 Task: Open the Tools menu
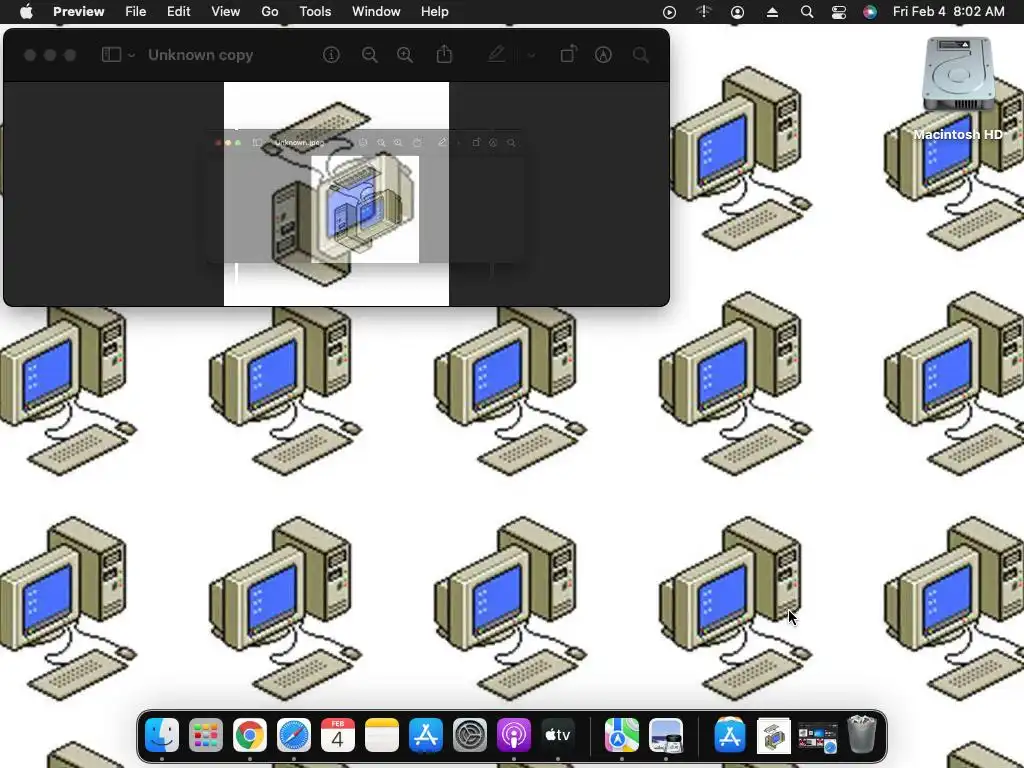(x=315, y=11)
